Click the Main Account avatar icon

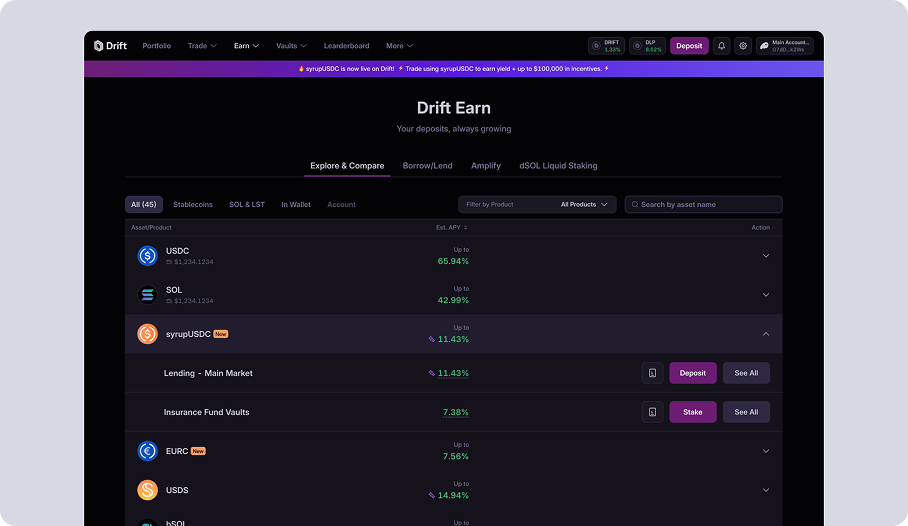coord(764,46)
